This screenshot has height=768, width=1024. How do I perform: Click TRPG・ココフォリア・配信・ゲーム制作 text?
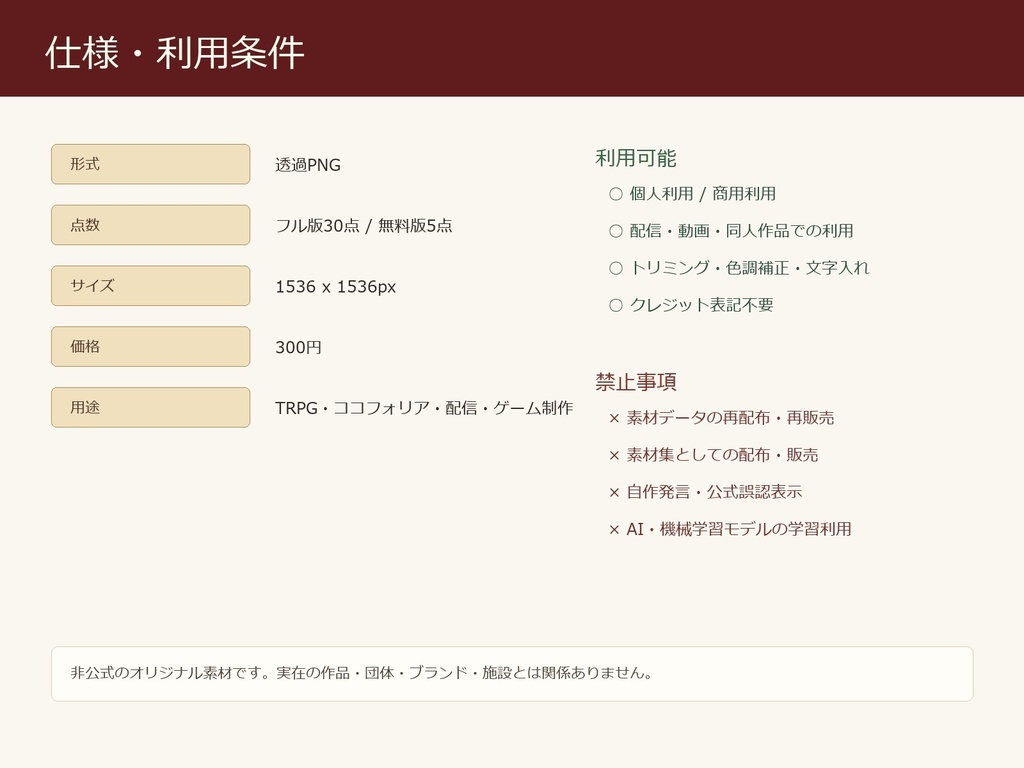tap(424, 408)
